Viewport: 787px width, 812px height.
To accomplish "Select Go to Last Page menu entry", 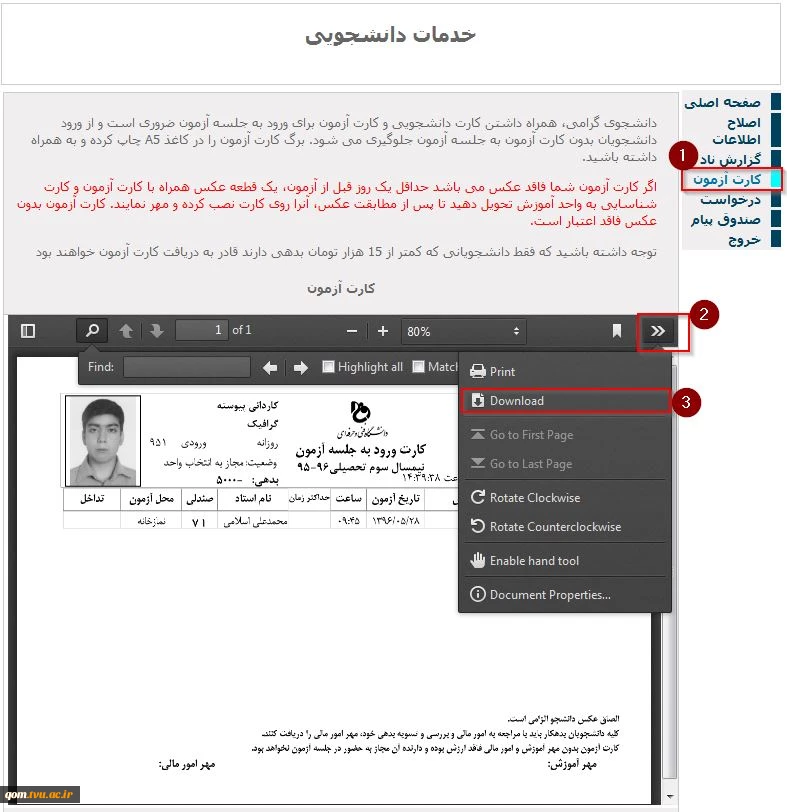I will (x=564, y=464).
